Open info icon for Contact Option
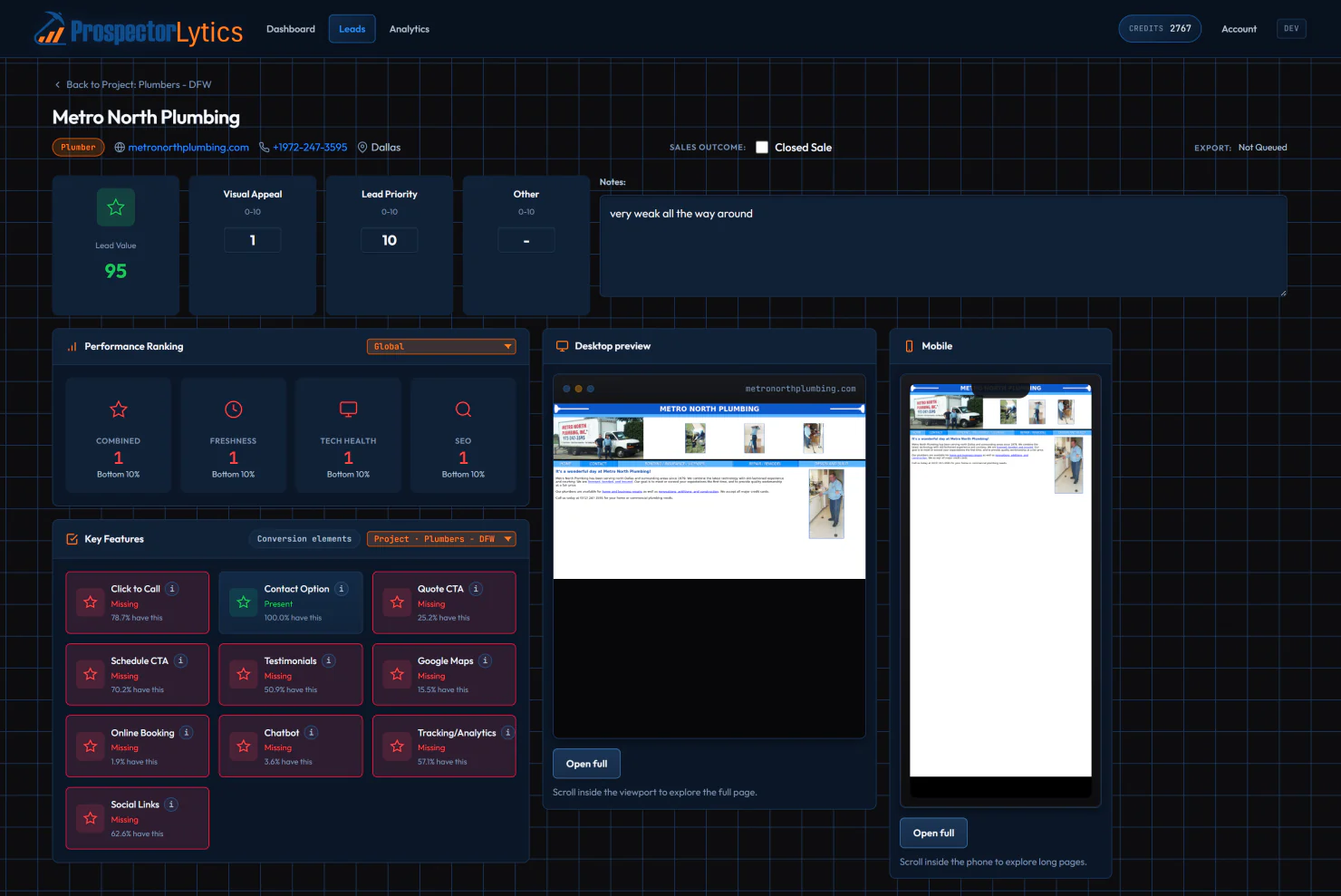The width and height of the screenshot is (1341, 896). coord(342,589)
